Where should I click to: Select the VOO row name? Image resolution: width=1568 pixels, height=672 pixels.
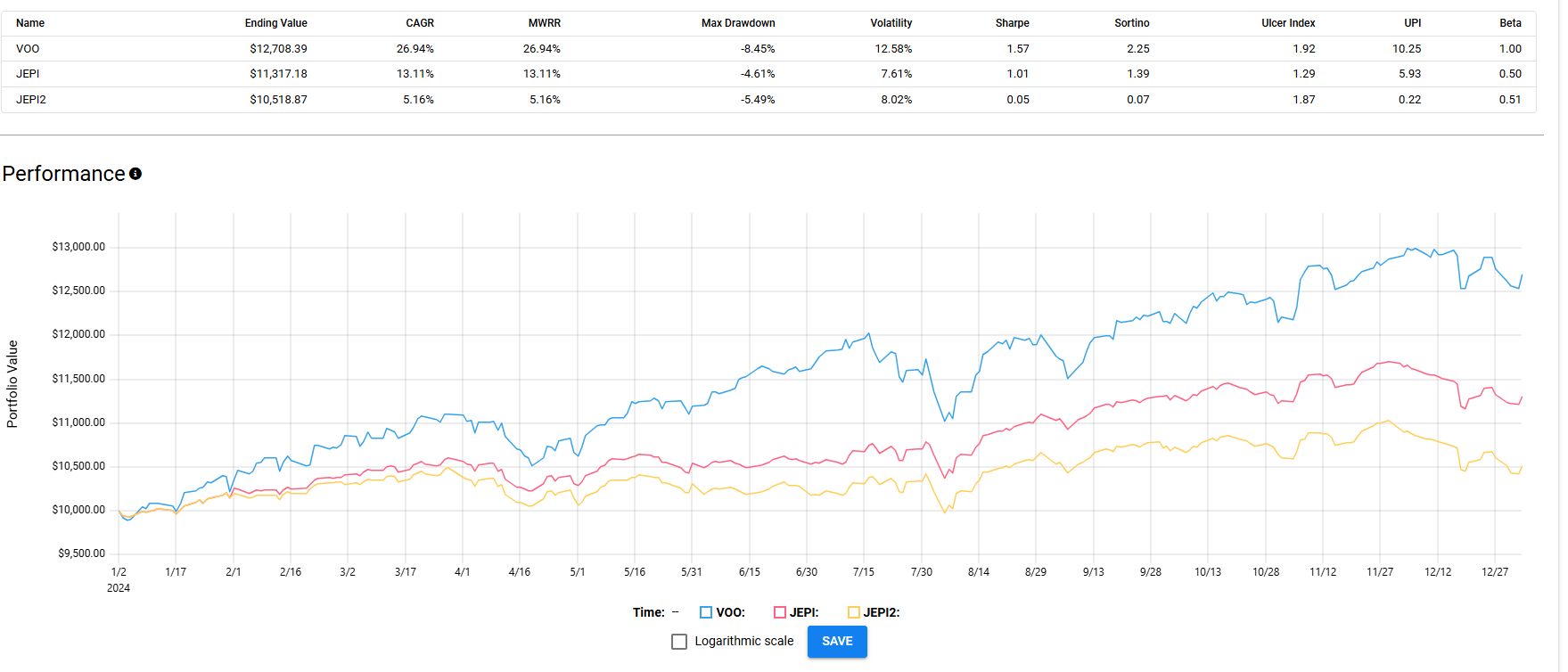point(28,49)
